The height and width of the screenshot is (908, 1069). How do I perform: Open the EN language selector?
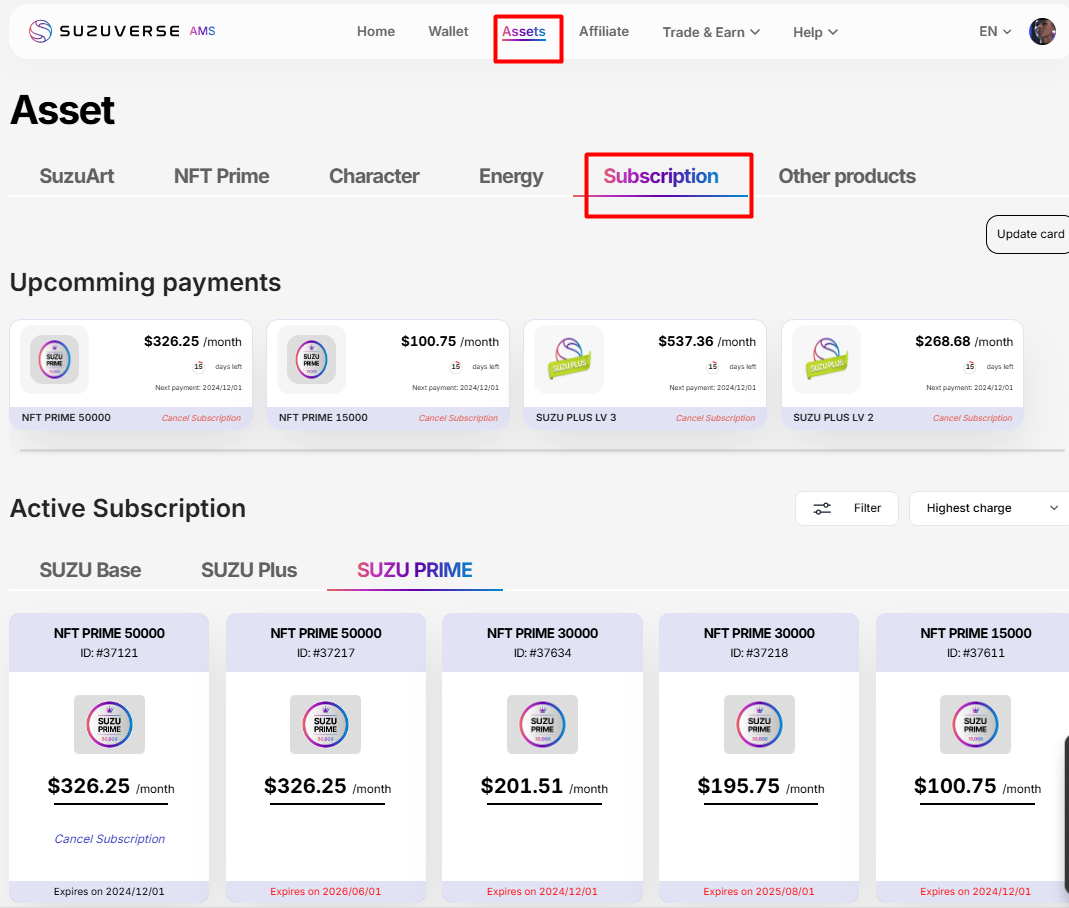[995, 32]
